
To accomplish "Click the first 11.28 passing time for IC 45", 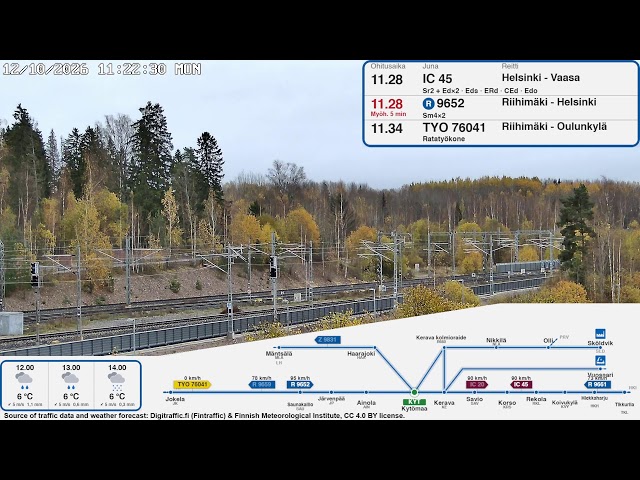I will coord(387,80).
